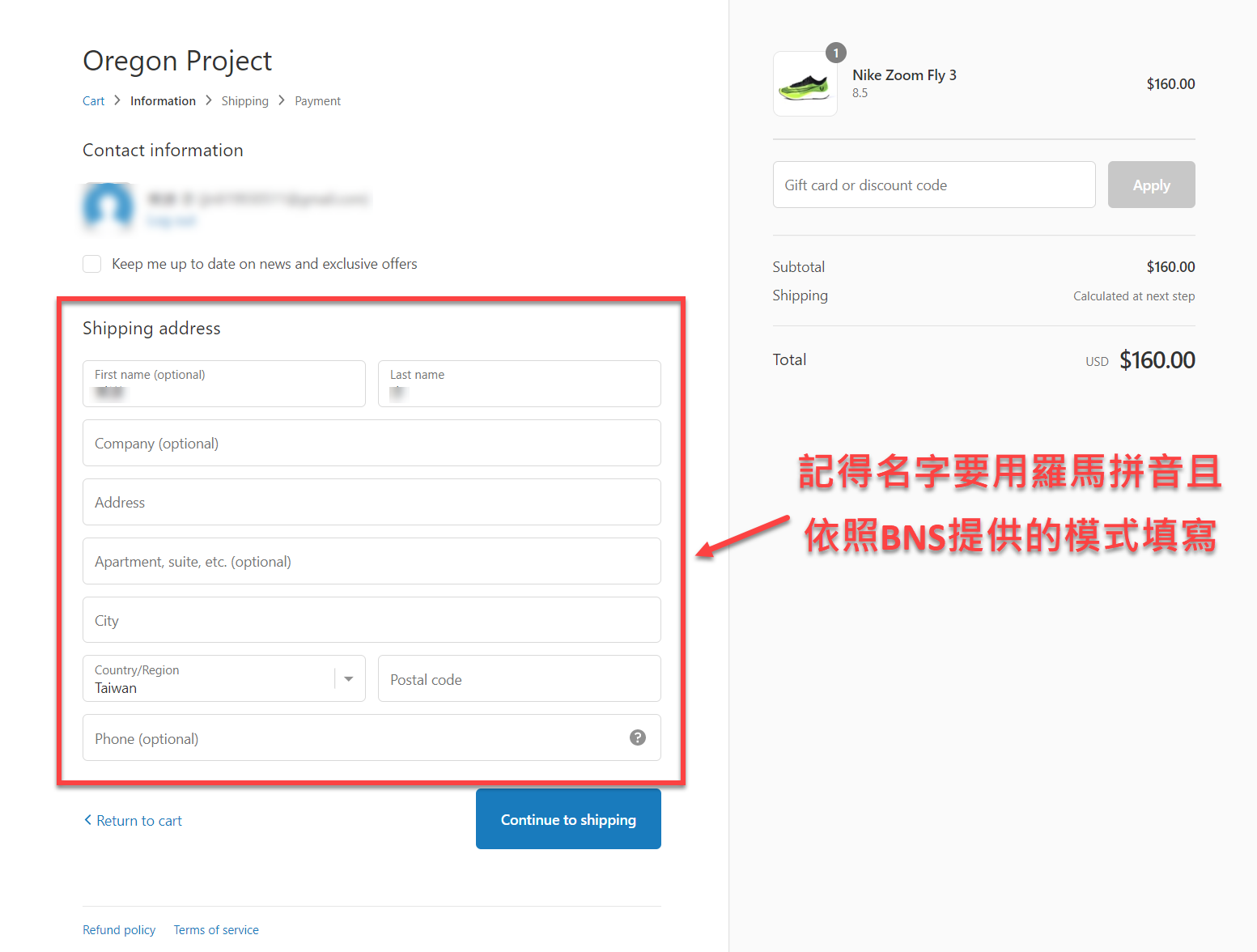1257x952 pixels.
Task: Enable news and exclusive offers checkbox
Action: click(92, 264)
